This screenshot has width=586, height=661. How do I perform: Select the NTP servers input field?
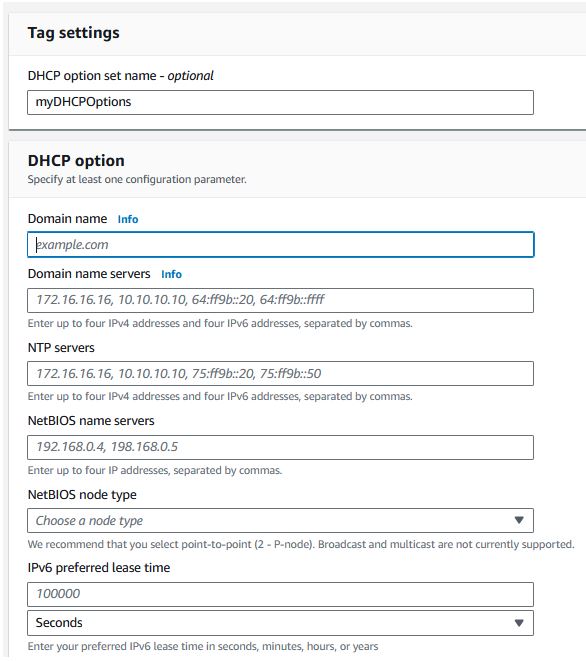[280, 373]
